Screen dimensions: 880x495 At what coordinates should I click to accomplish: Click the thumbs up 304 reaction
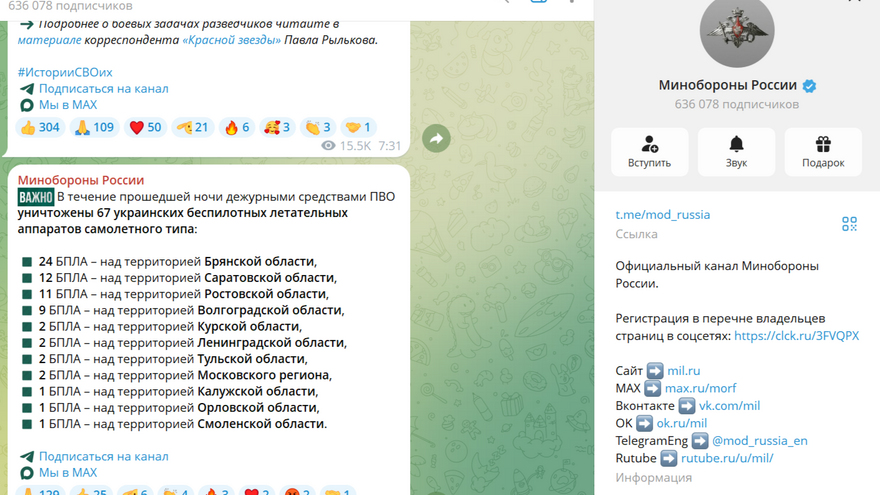point(40,127)
